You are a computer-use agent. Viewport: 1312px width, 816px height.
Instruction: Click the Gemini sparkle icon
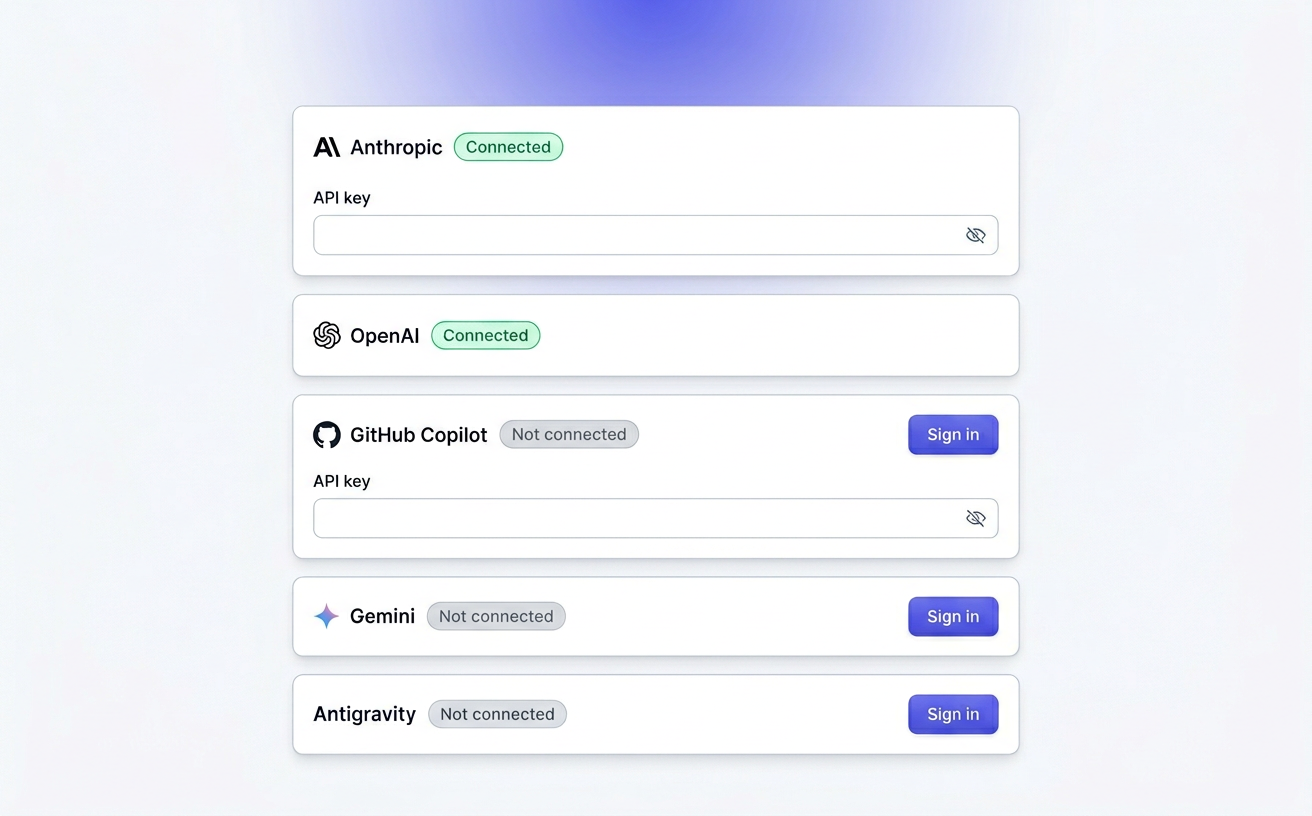click(x=325, y=616)
